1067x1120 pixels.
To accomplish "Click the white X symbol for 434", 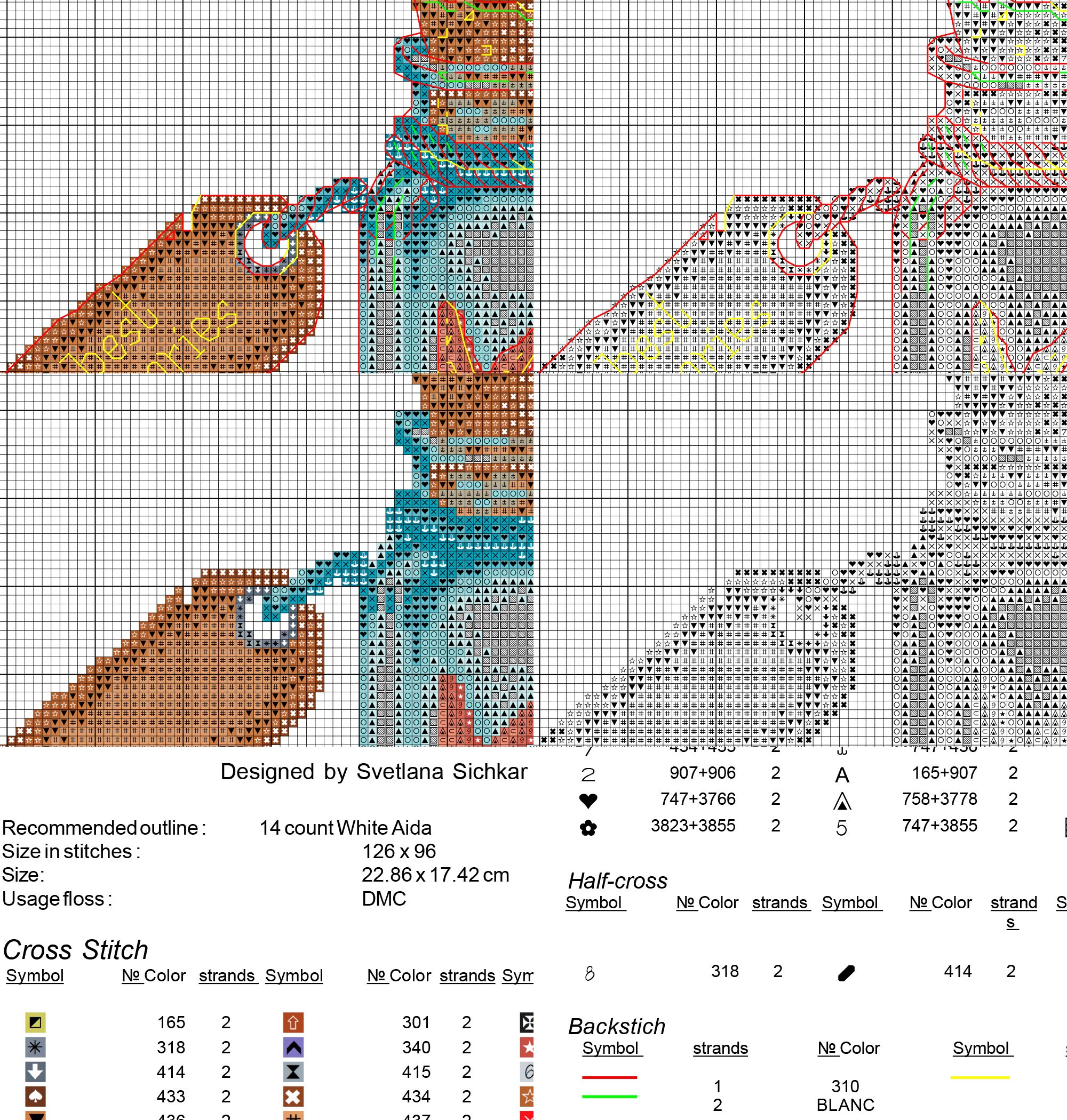I will click(x=293, y=1096).
